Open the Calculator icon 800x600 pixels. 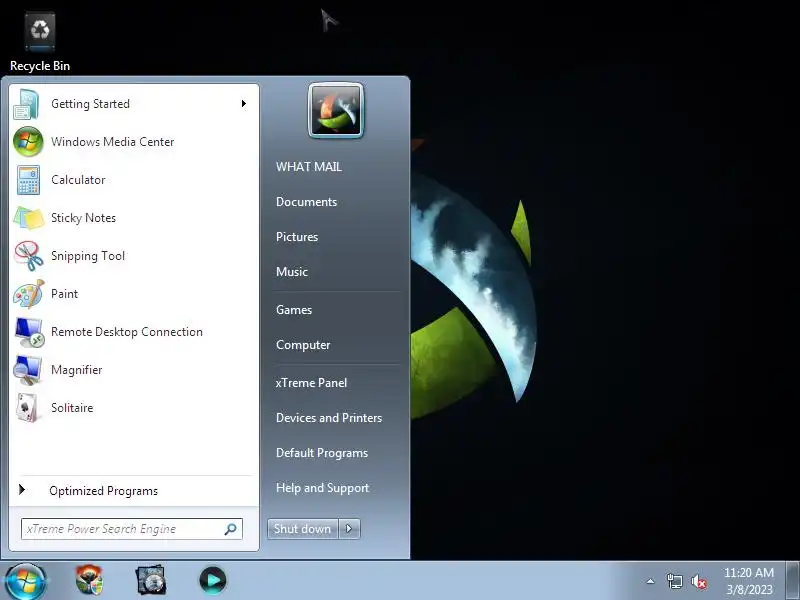(28, 180)
